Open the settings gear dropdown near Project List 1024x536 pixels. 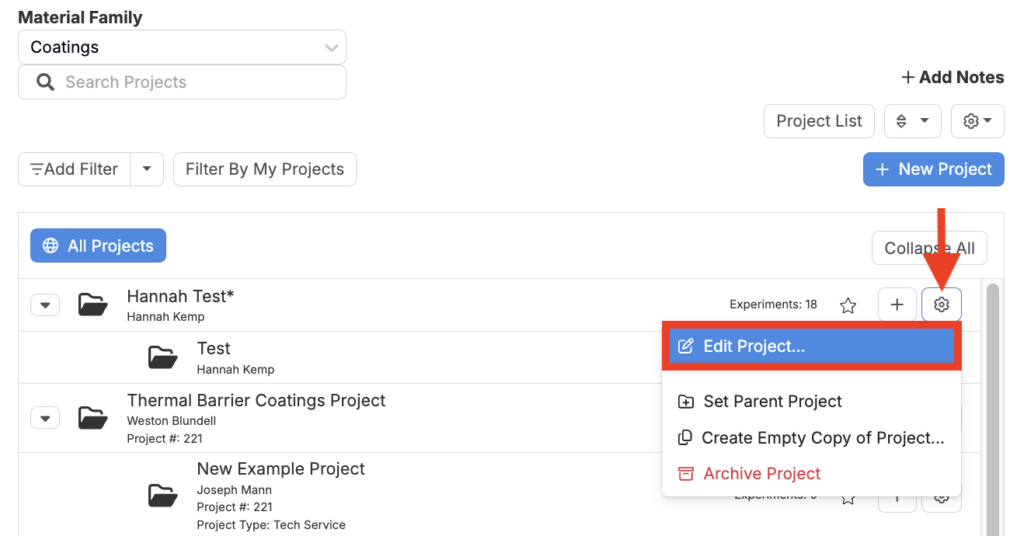click(x=977, y=121)
